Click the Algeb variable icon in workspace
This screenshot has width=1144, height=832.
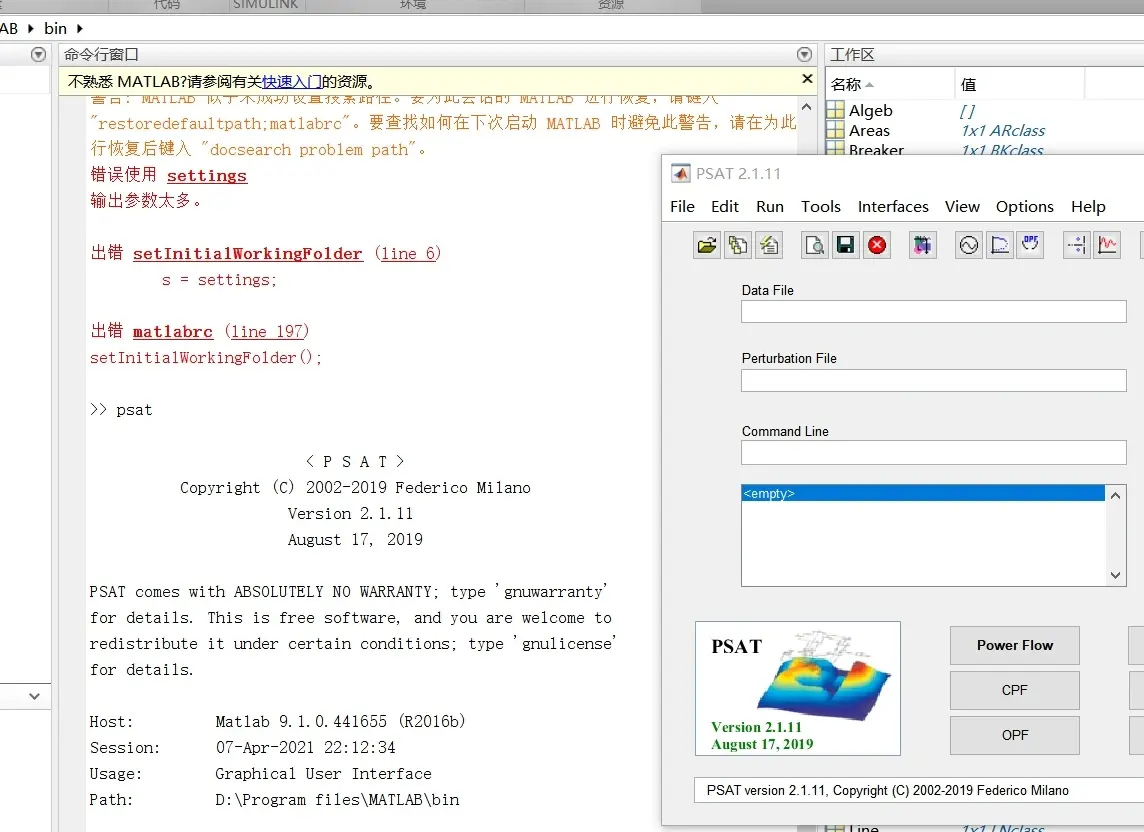coord(835,110)
